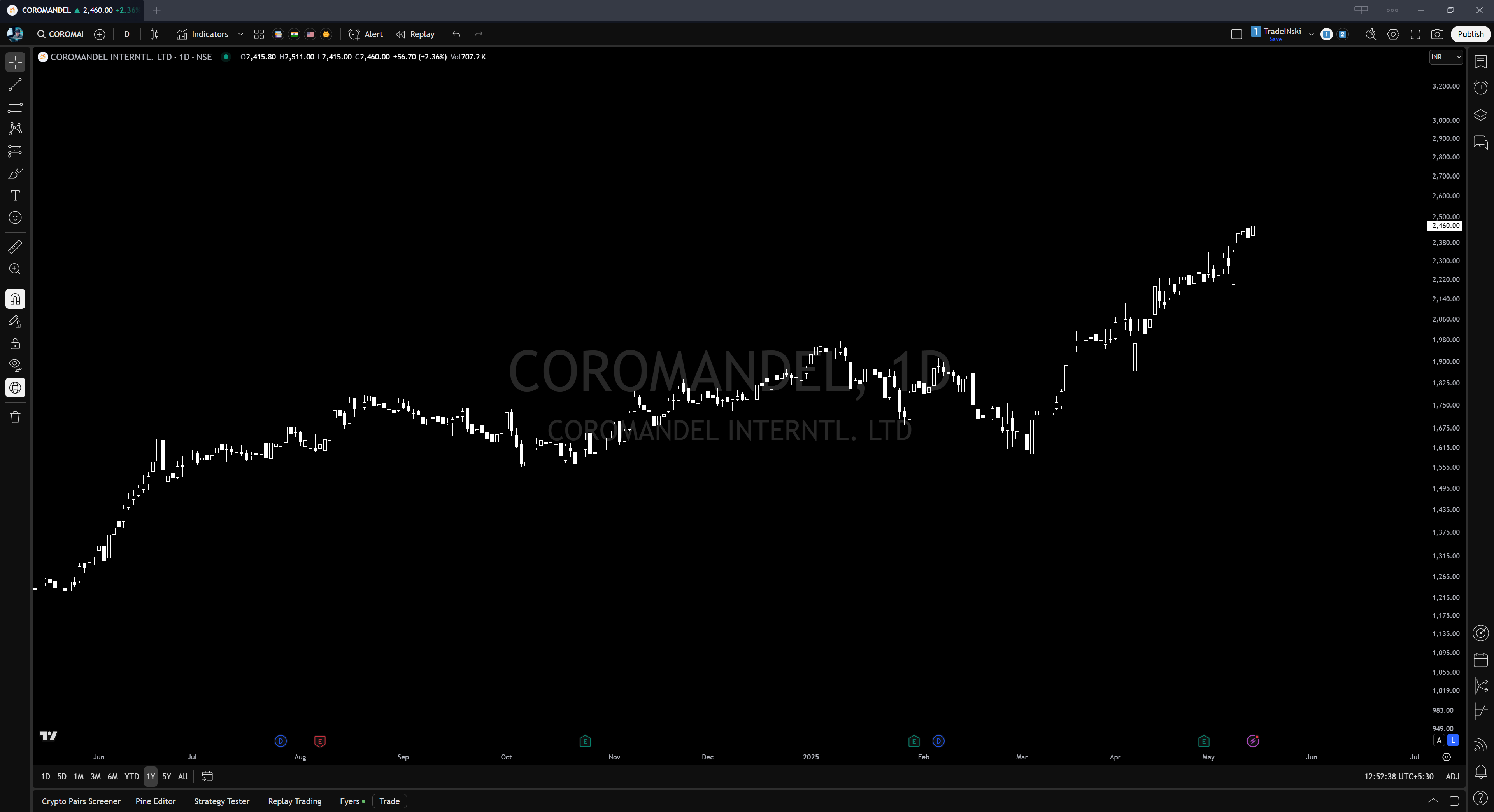Open the indicator templates grid icon
The image size is (1494, 812).
click(x=259, y=34)
